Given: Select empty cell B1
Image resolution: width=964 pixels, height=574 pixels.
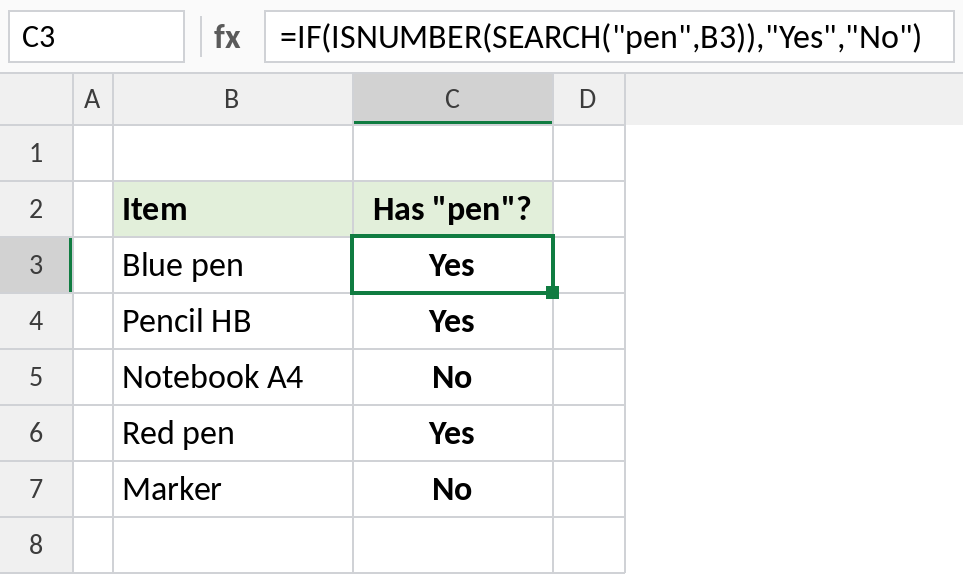Looking at the screenshot, I should 232,153.
